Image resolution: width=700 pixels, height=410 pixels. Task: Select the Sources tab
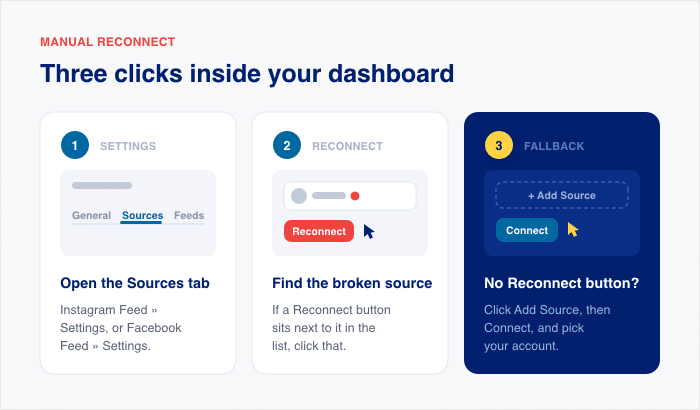(x=142, y=215)
